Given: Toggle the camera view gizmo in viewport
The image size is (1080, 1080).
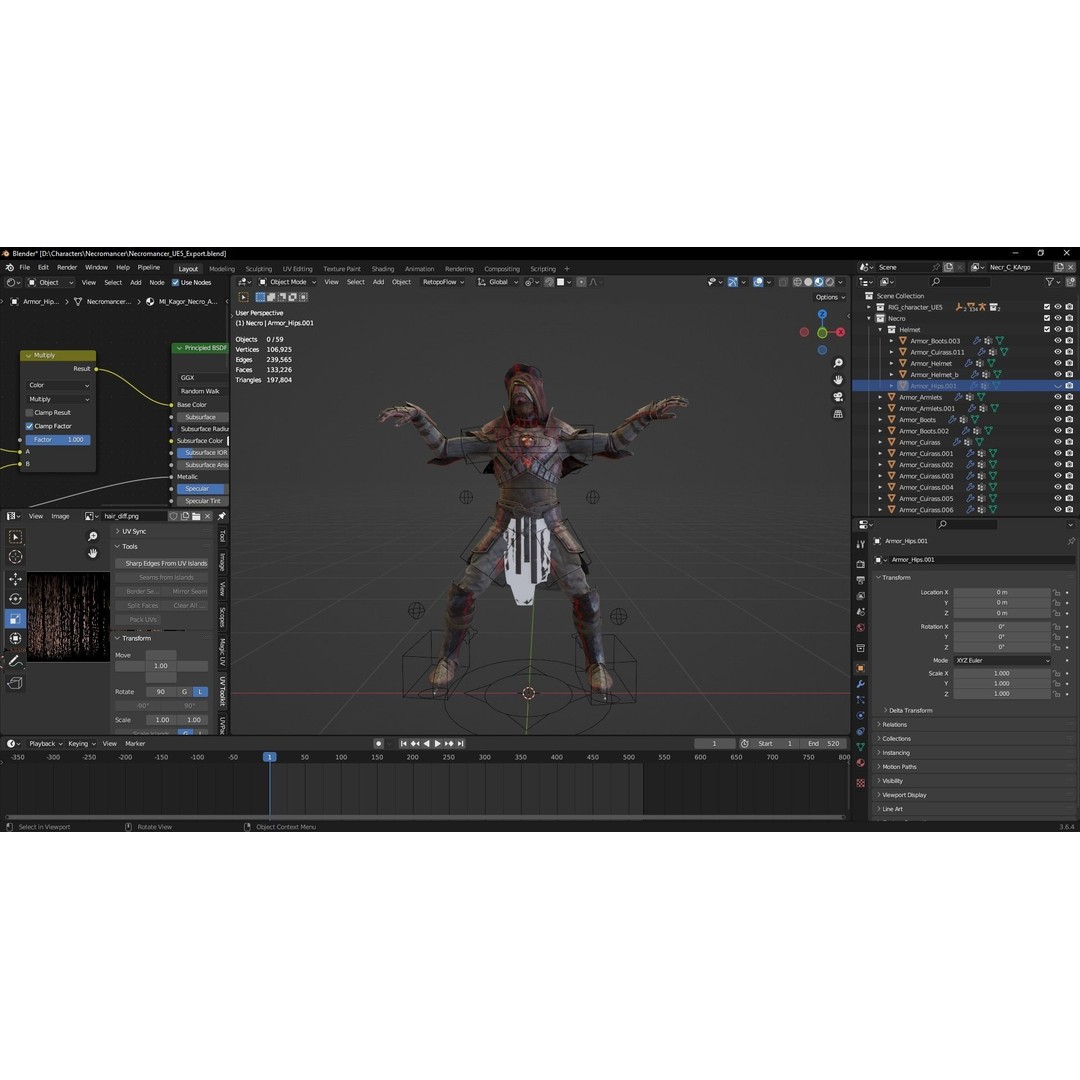Looking at the screenshot, I should 838,397.
